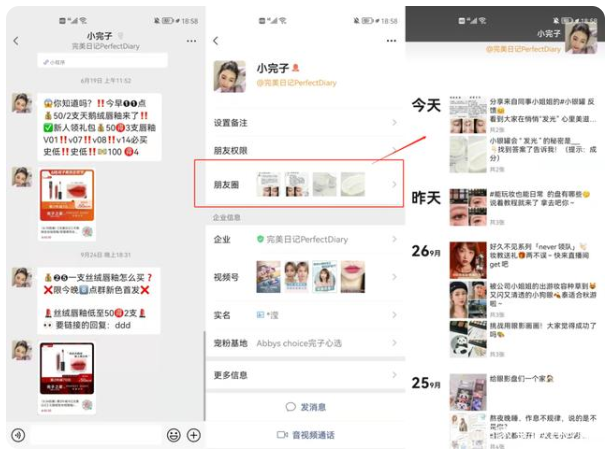Open 26 Sept post about 出游妆容

523,299
